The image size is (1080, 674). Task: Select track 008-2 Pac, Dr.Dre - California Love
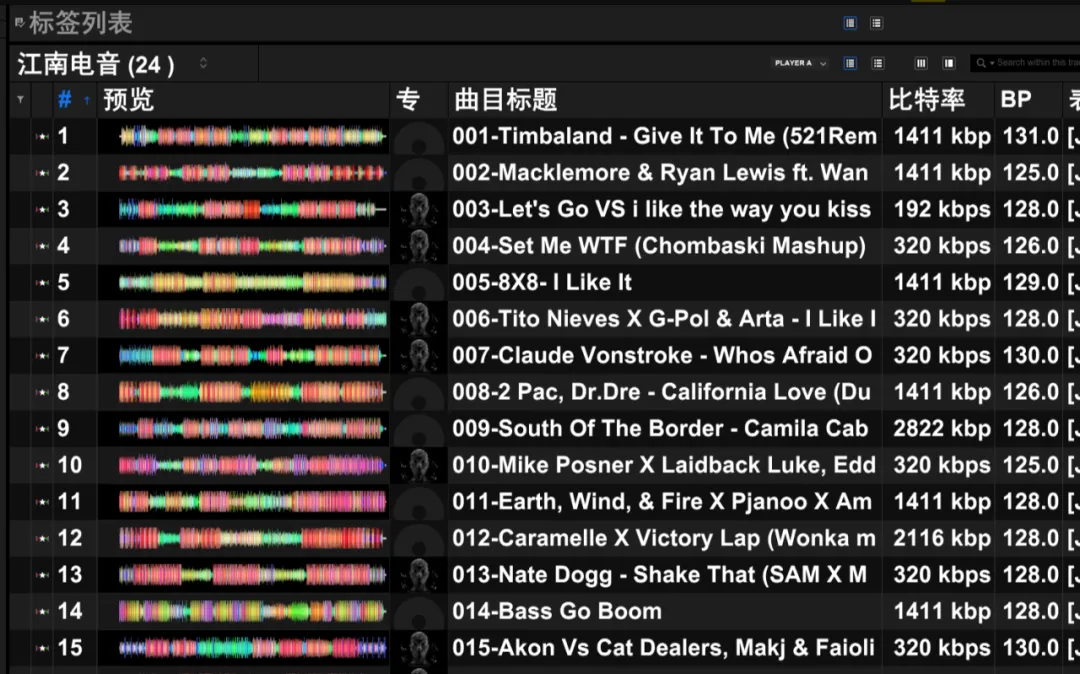pos(661,392)
